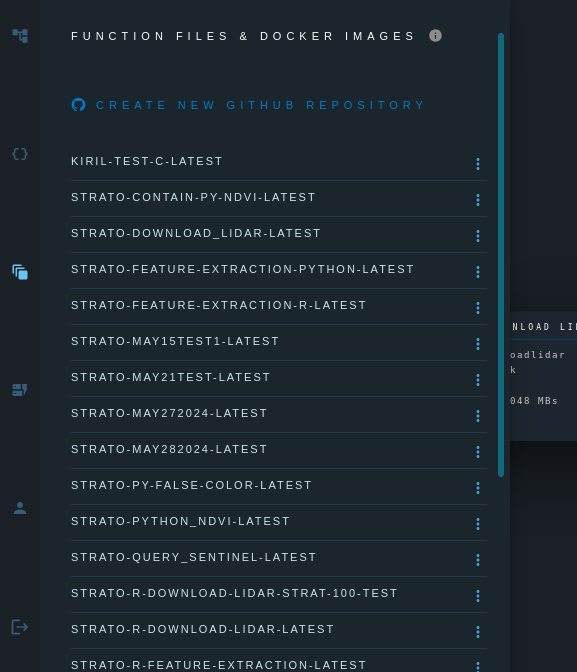
Task: Open options menu for STRATO-CONTAIN-PY-NDVI-LATEST
Action: pyautogui.click(x=478, y=200)
